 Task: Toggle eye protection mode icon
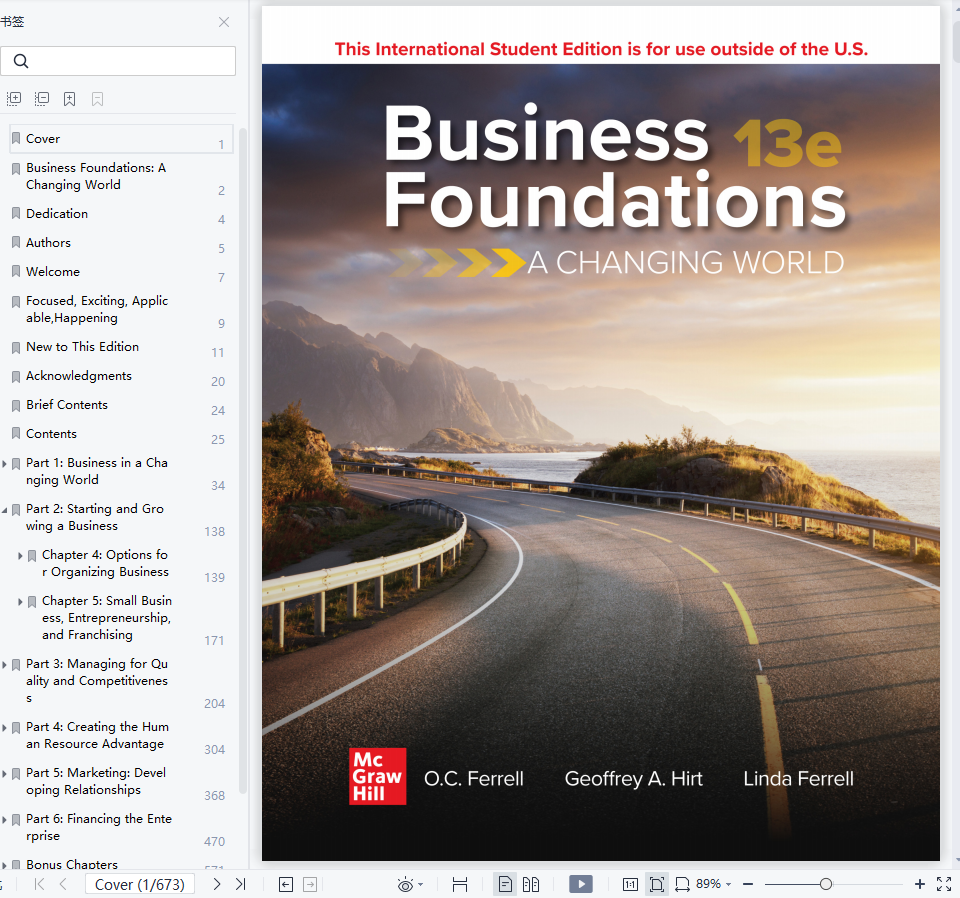click(405, 885)
